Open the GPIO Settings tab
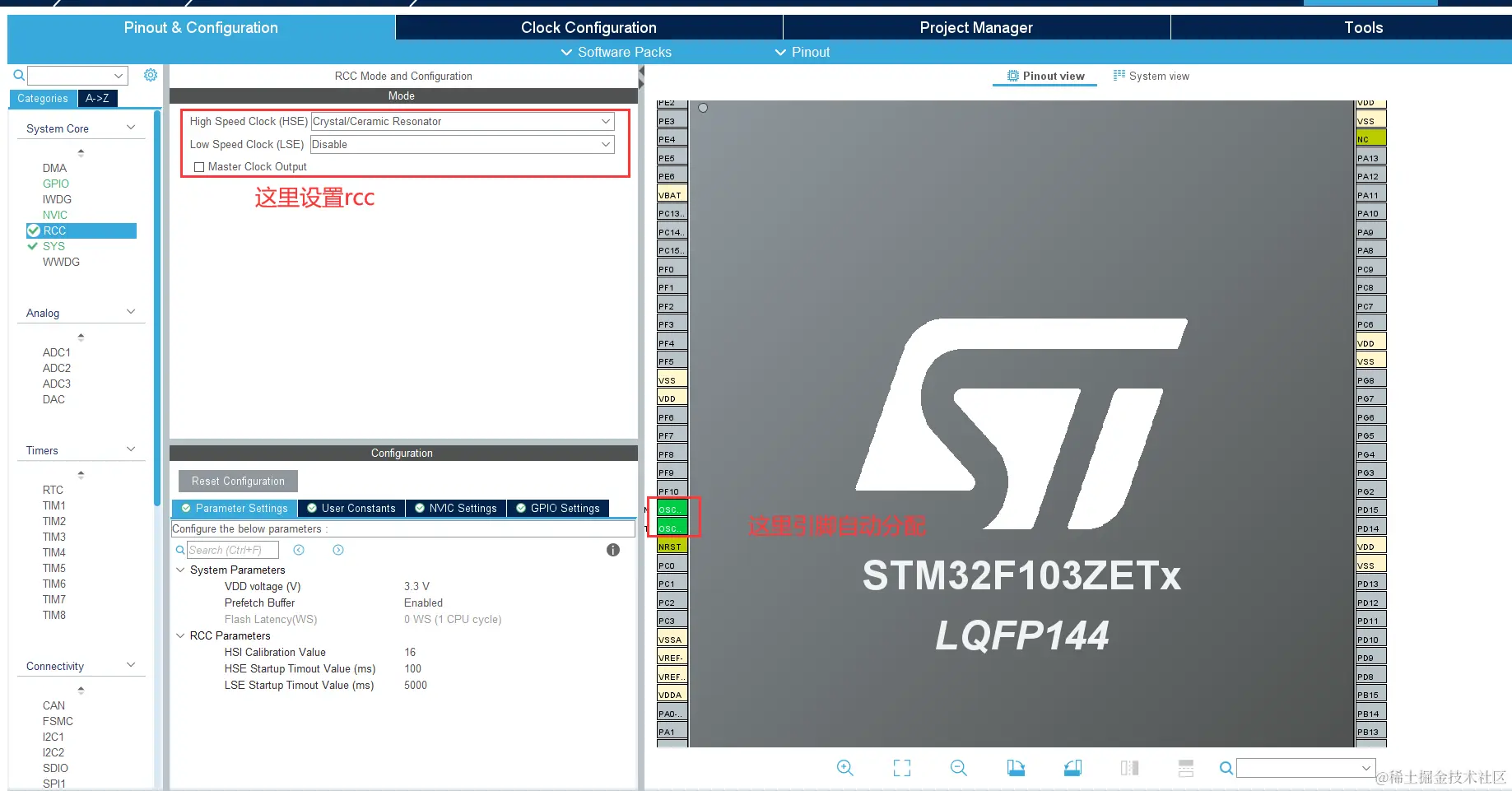Viewport: 1512px width, 791px height. pos(558,508)
